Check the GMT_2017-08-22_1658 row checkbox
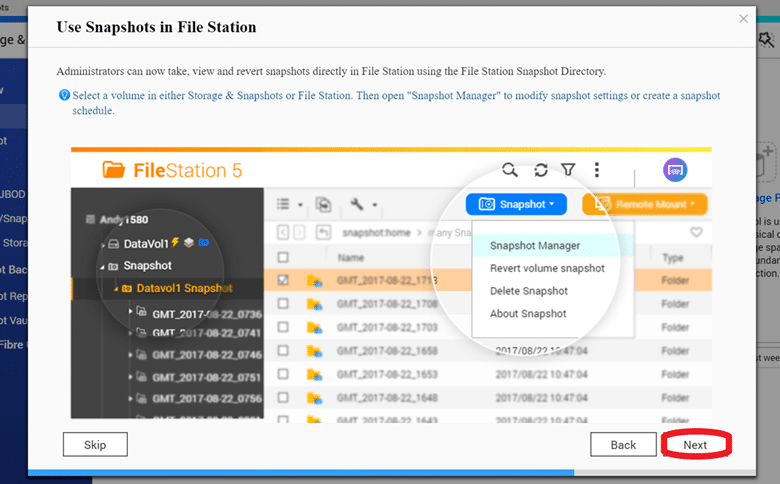This screenshot has width=780, height=484. click(x=283, y=350)
